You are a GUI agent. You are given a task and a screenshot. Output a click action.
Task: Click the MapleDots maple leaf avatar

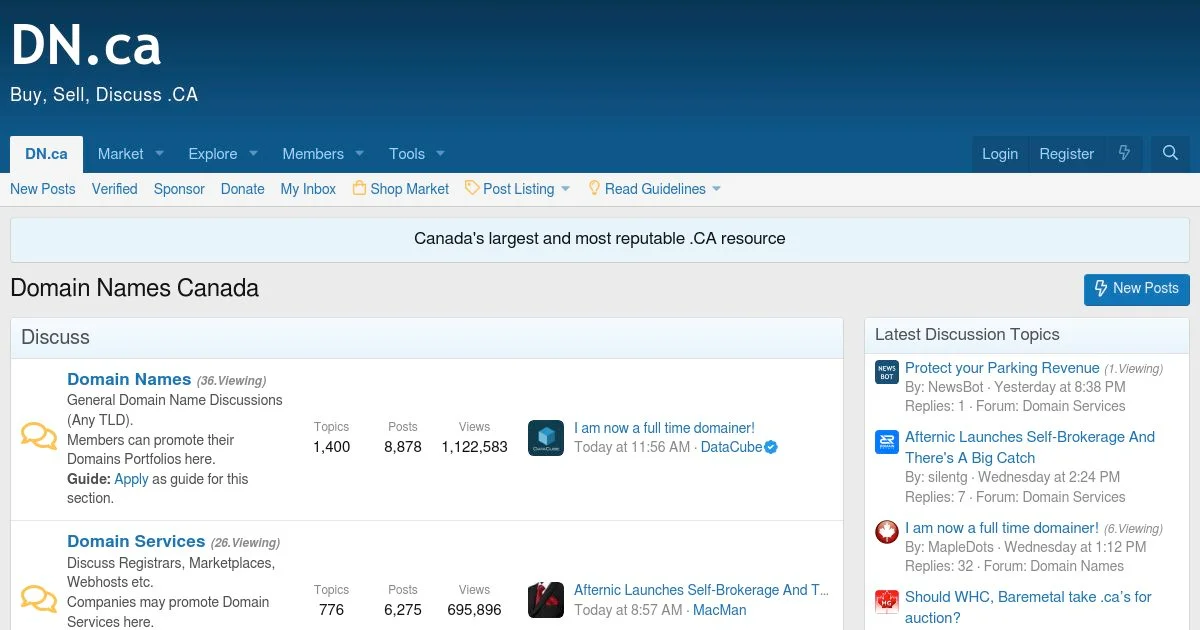click(x=887, y=532)
